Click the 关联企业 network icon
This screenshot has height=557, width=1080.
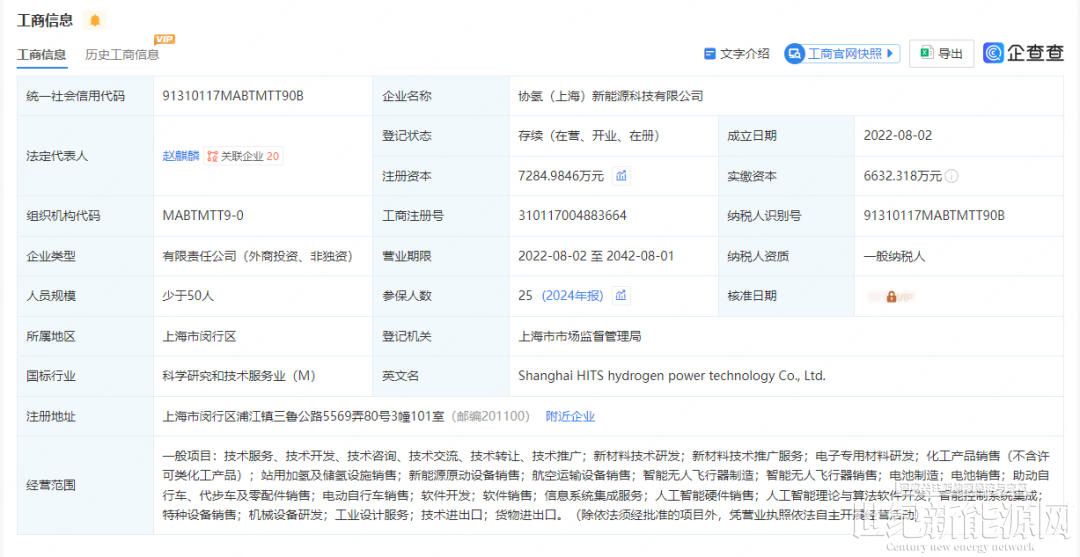click(x=212, y=156)
